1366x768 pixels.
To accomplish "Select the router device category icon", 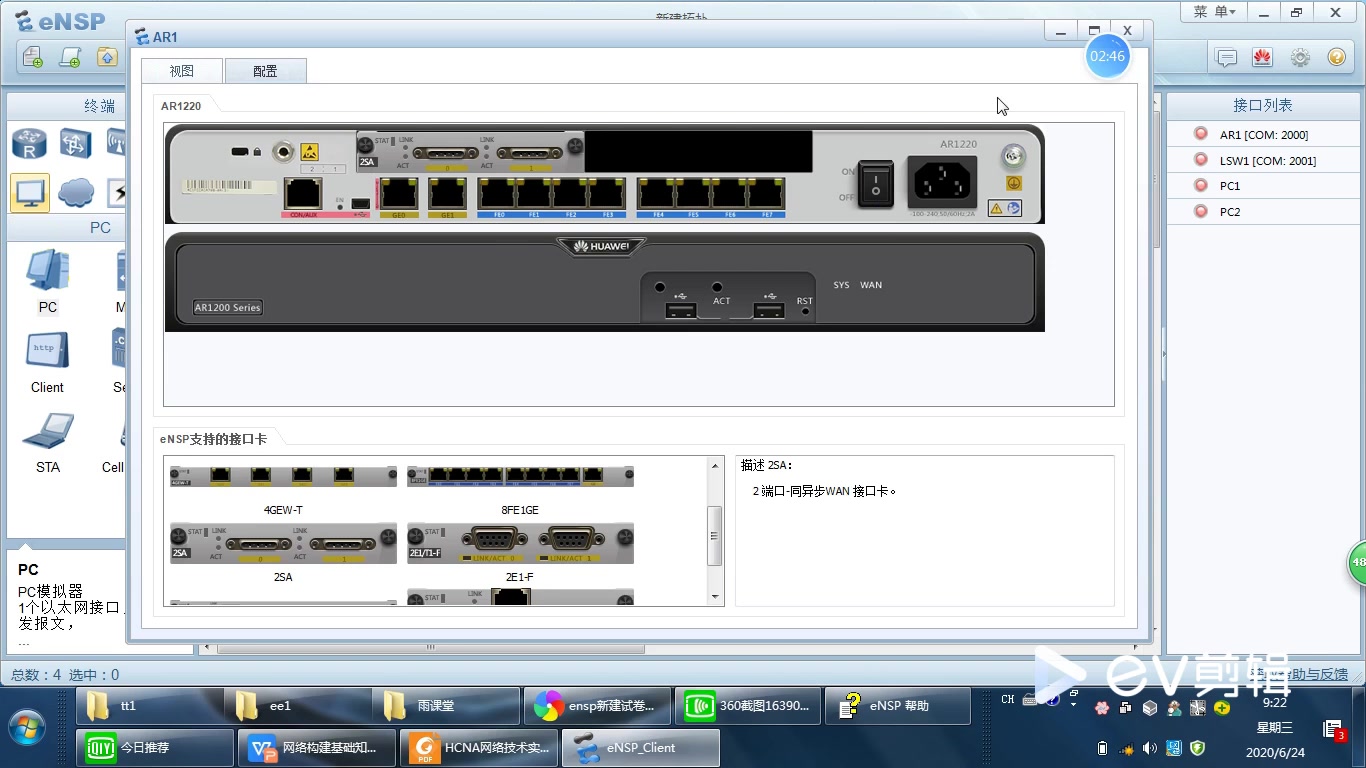I will (30, 144).
